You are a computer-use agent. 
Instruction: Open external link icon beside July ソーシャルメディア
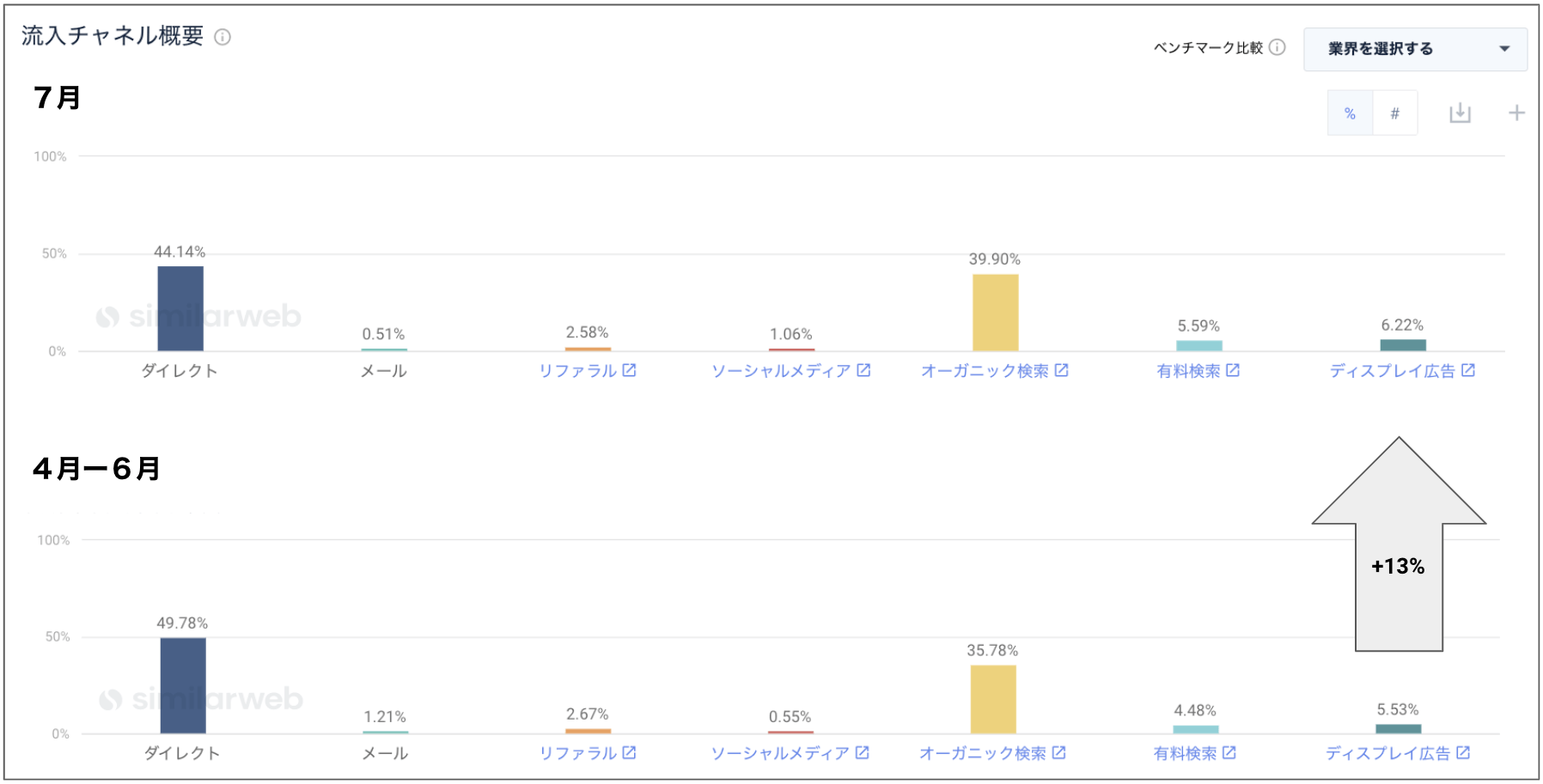pos(863,370)
